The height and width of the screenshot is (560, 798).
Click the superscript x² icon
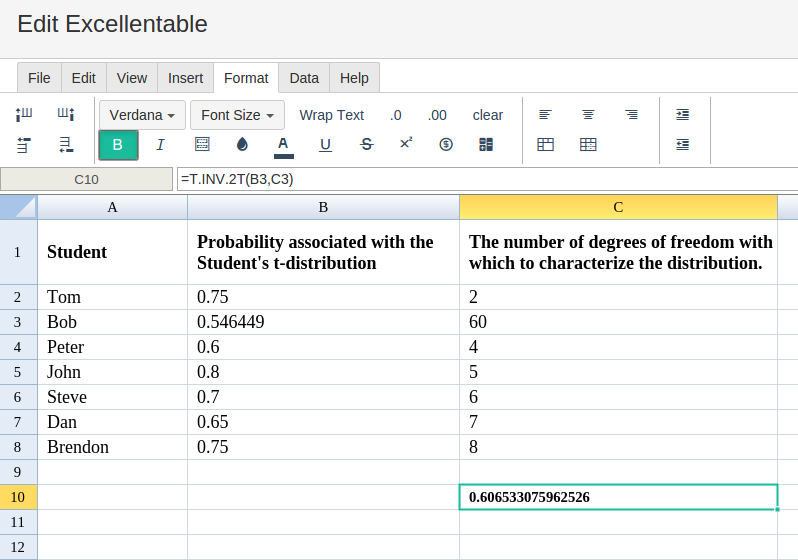pyautogui.click(x=406, y=144)
